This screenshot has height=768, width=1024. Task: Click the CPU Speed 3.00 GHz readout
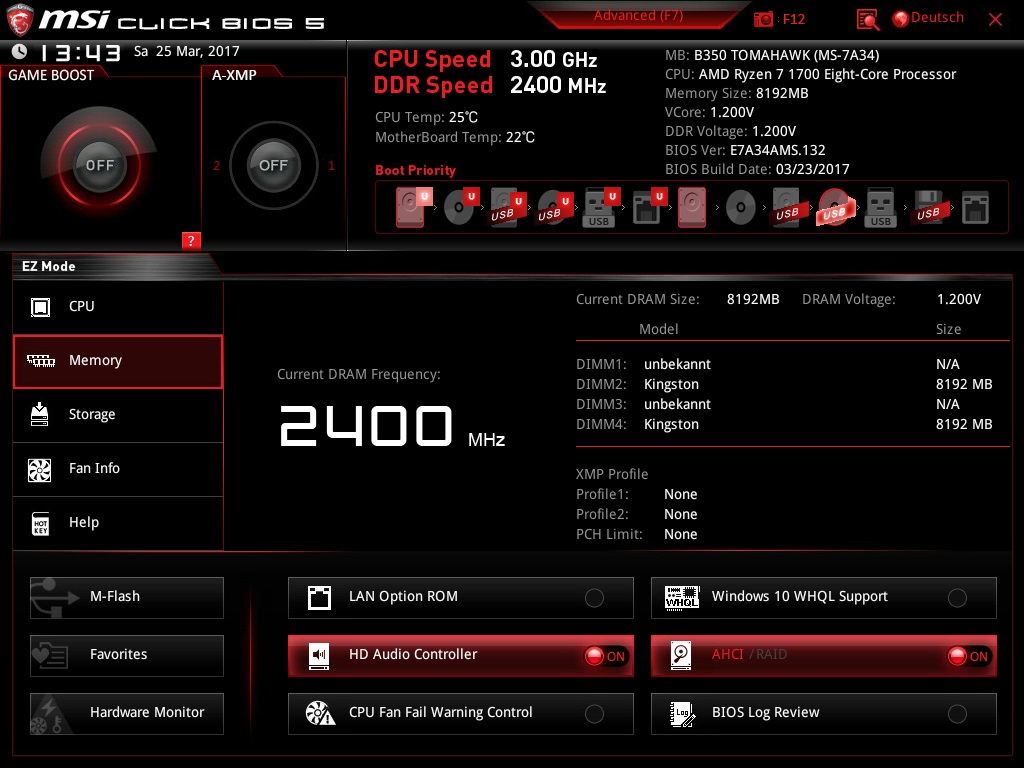tap(485, 59)
